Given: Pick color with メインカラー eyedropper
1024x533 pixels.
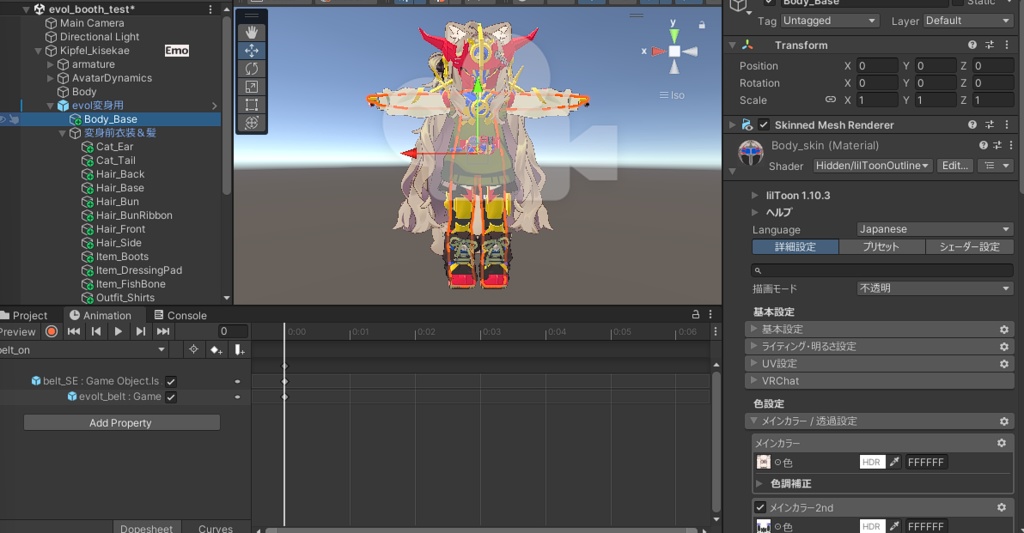Looking at the screenshot, I should pyautogui.click(x=895, y=462).
